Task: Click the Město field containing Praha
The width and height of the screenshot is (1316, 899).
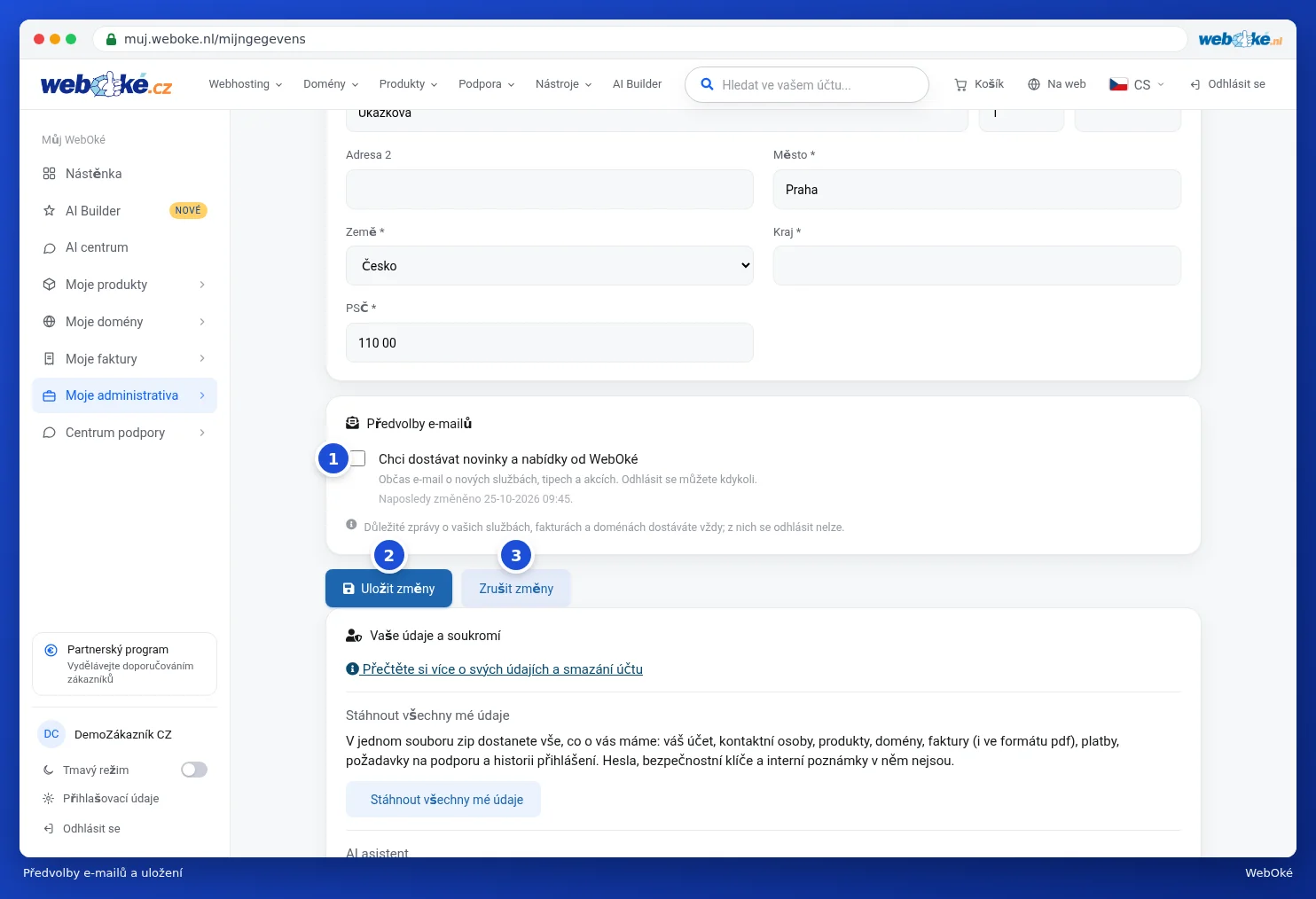Action: [x=977, y=190]
